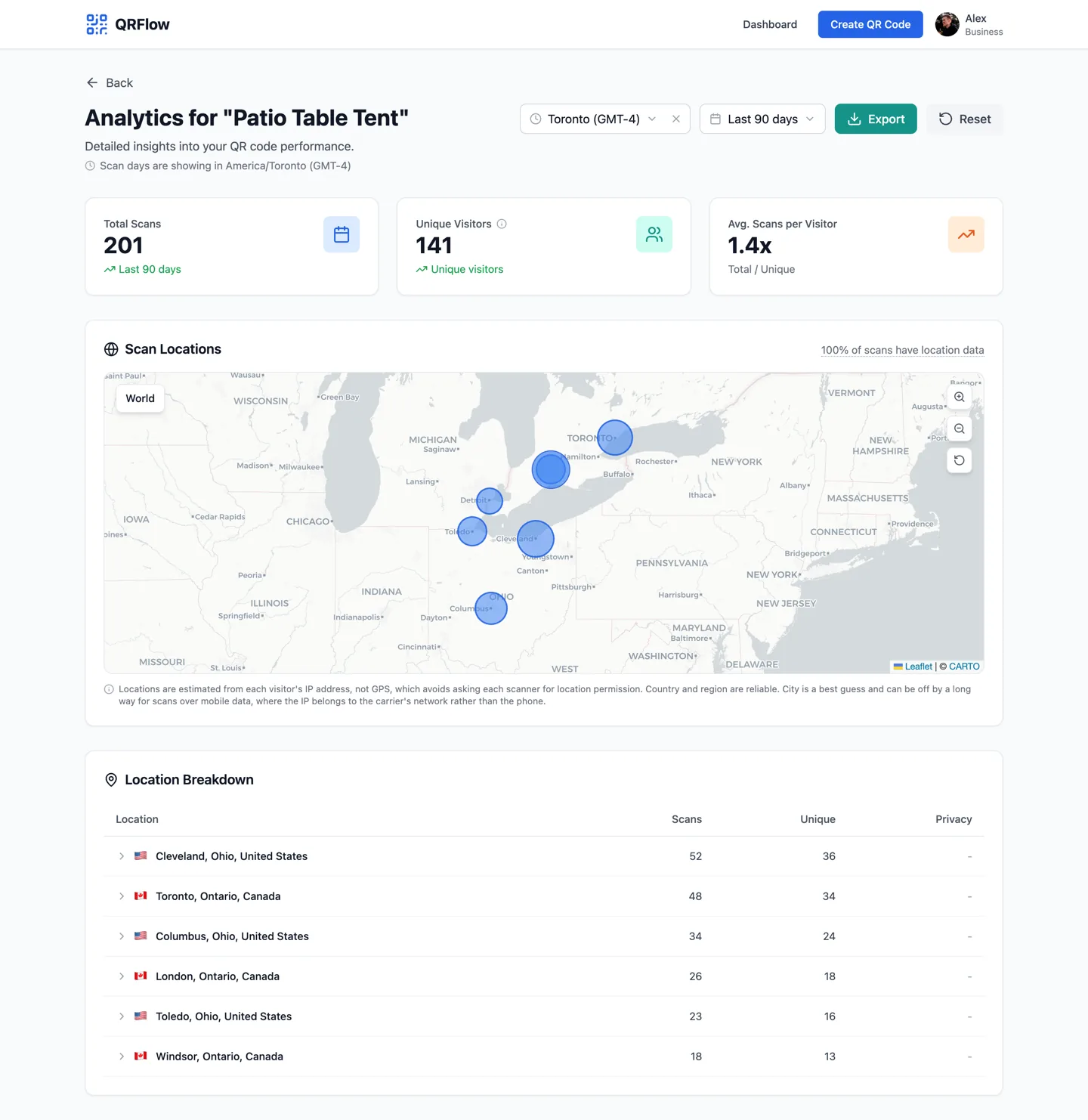Click 'Back' text link
Image resolution: width=1088 pixels, height=1120 pixels.
(x=119, y=82)
